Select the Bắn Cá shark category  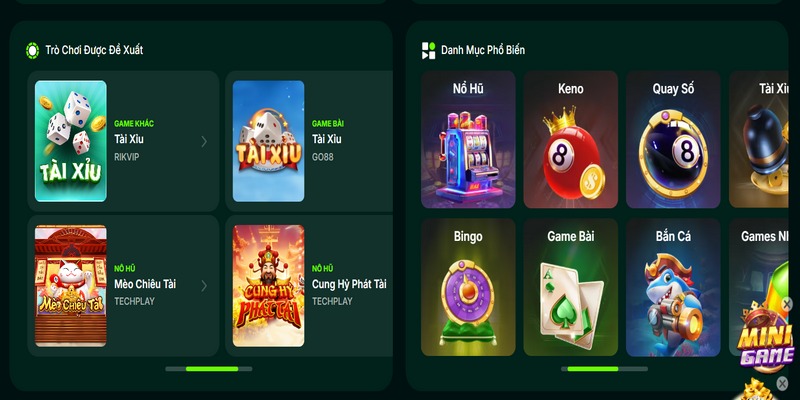click(x=673, y=287)
